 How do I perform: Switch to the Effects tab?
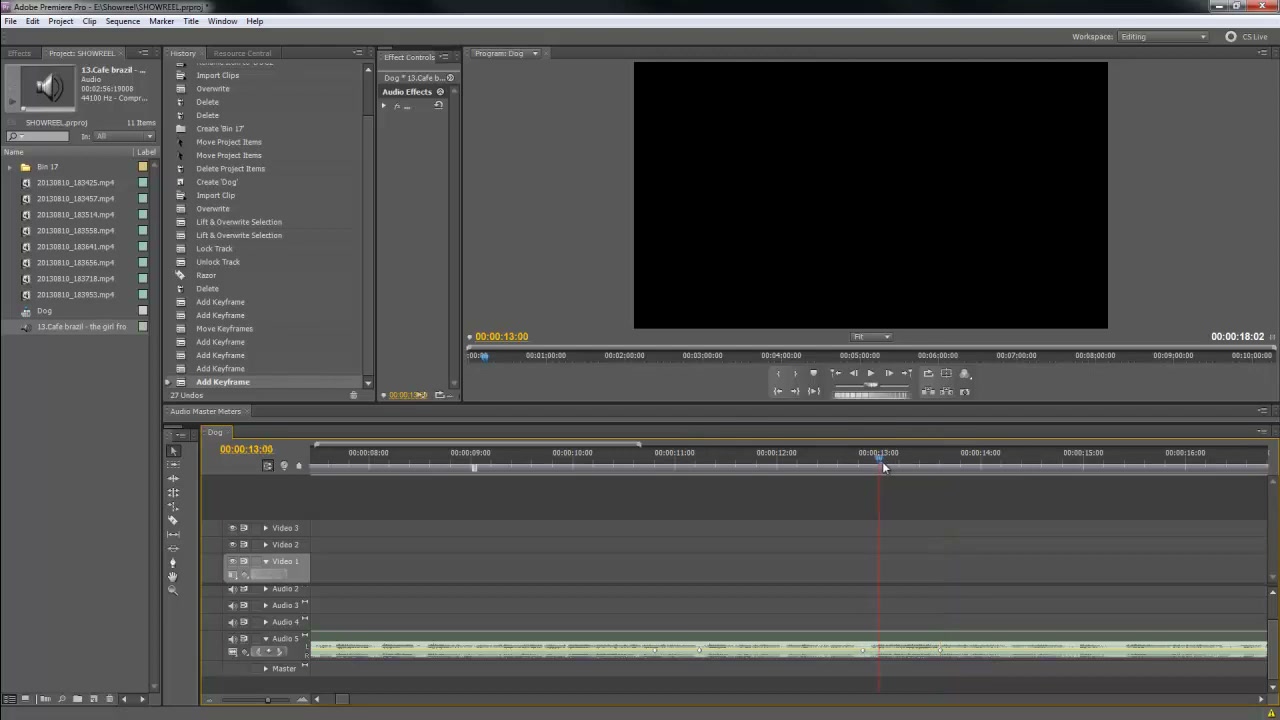point(19,53)
